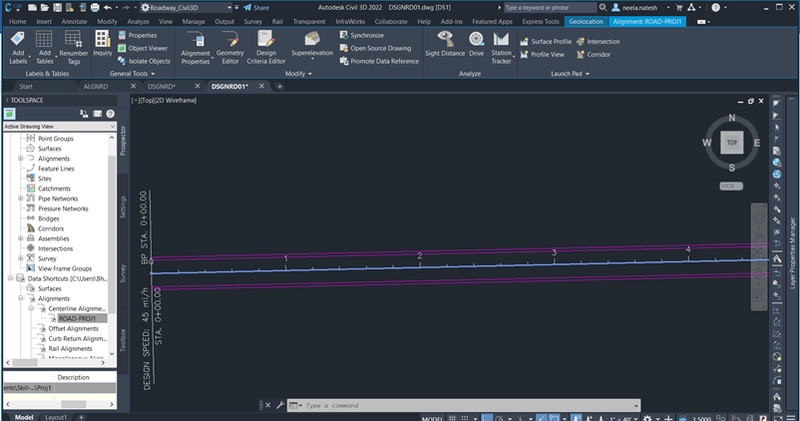The width and height of the screenshot is (800, 421).
Task: Click the ViewCube TOP face
Action: pos(732,142)
